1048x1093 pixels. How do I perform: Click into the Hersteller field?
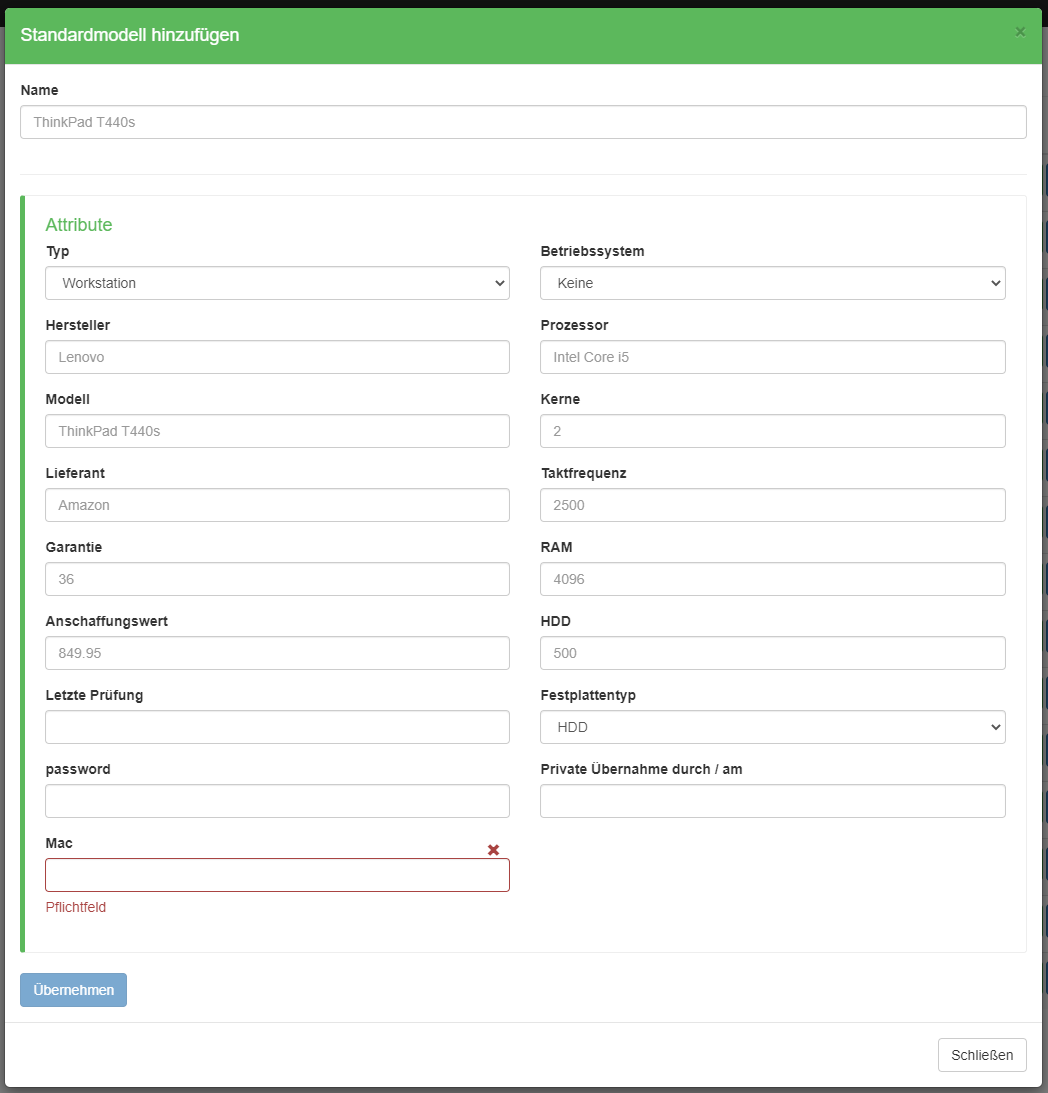(277, 357)
